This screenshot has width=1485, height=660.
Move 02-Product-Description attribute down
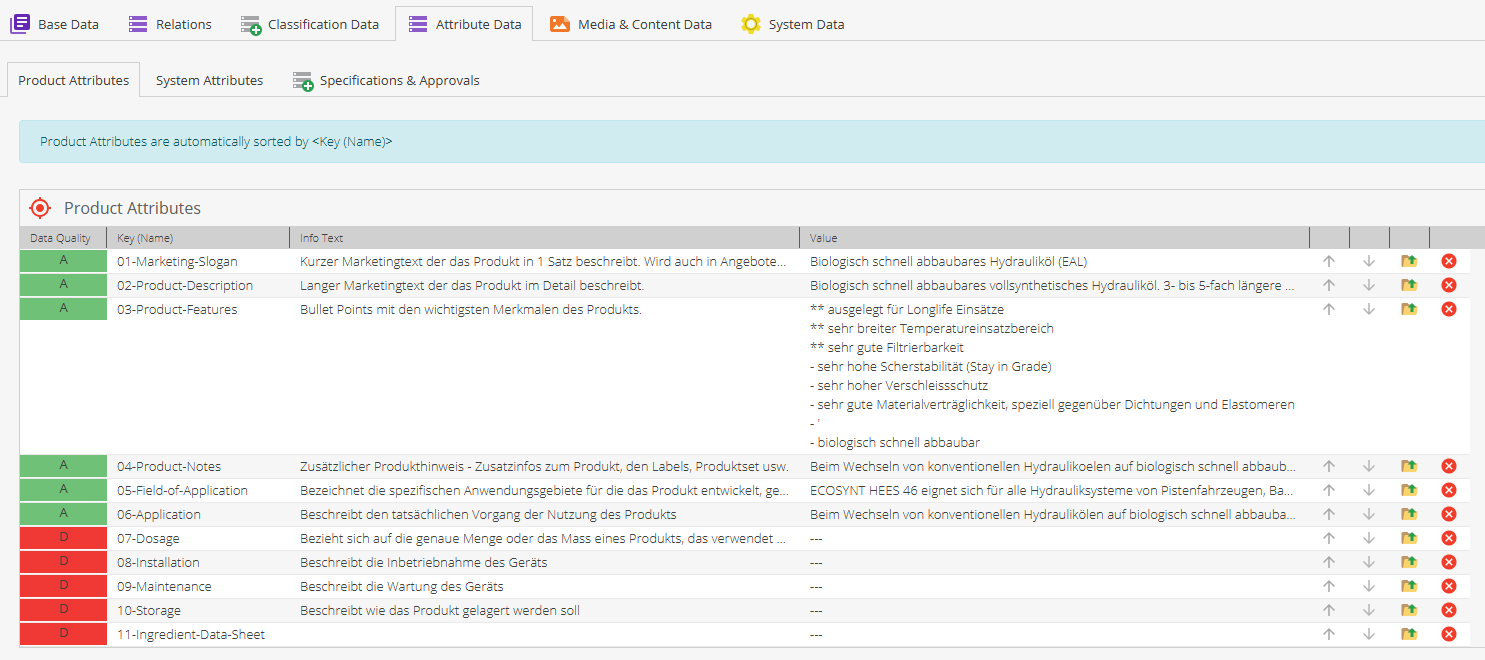(1369, 286)
